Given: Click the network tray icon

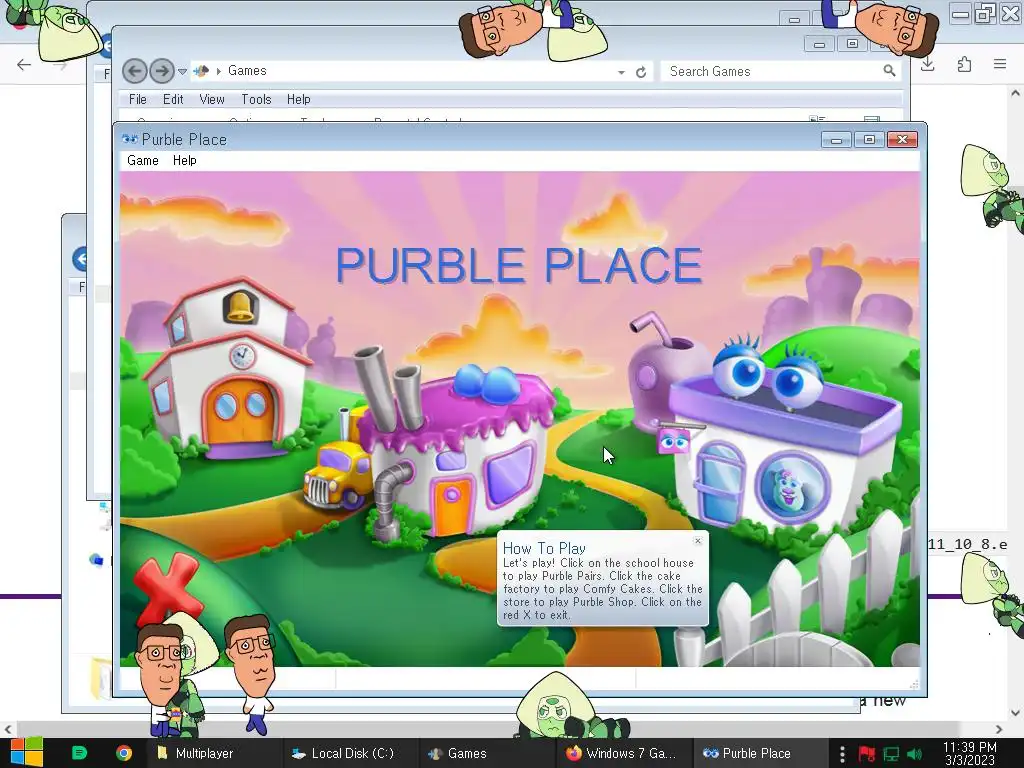Looking at the screenshot, I should tap(891, 754).
